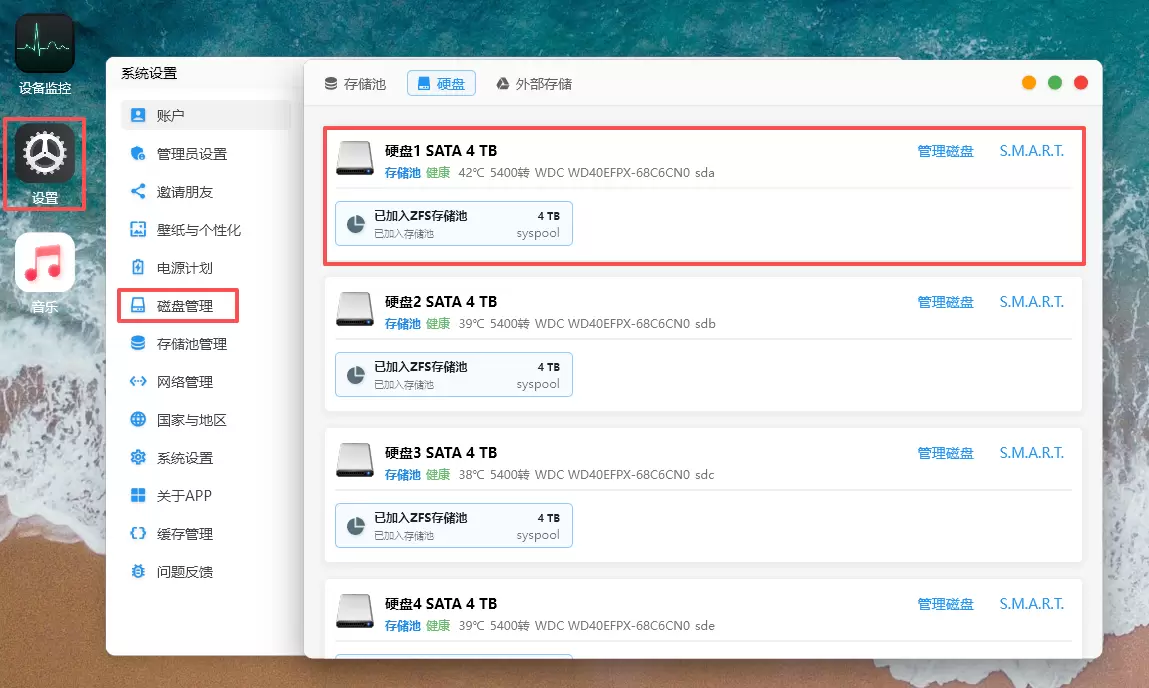Image resolution: width=1149 pixels, height=688 pixels.
Task: Click 管理磁盘 link for 硬盘1
Action: click(x=945, y=152)
